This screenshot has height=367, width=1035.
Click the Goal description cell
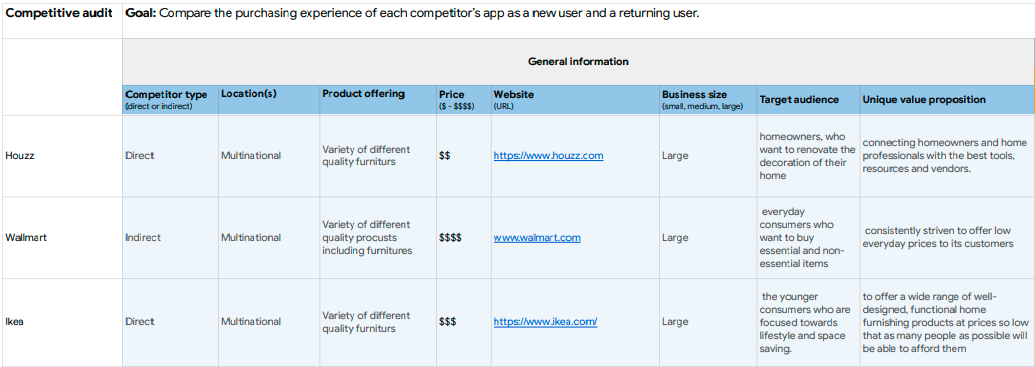578,20
